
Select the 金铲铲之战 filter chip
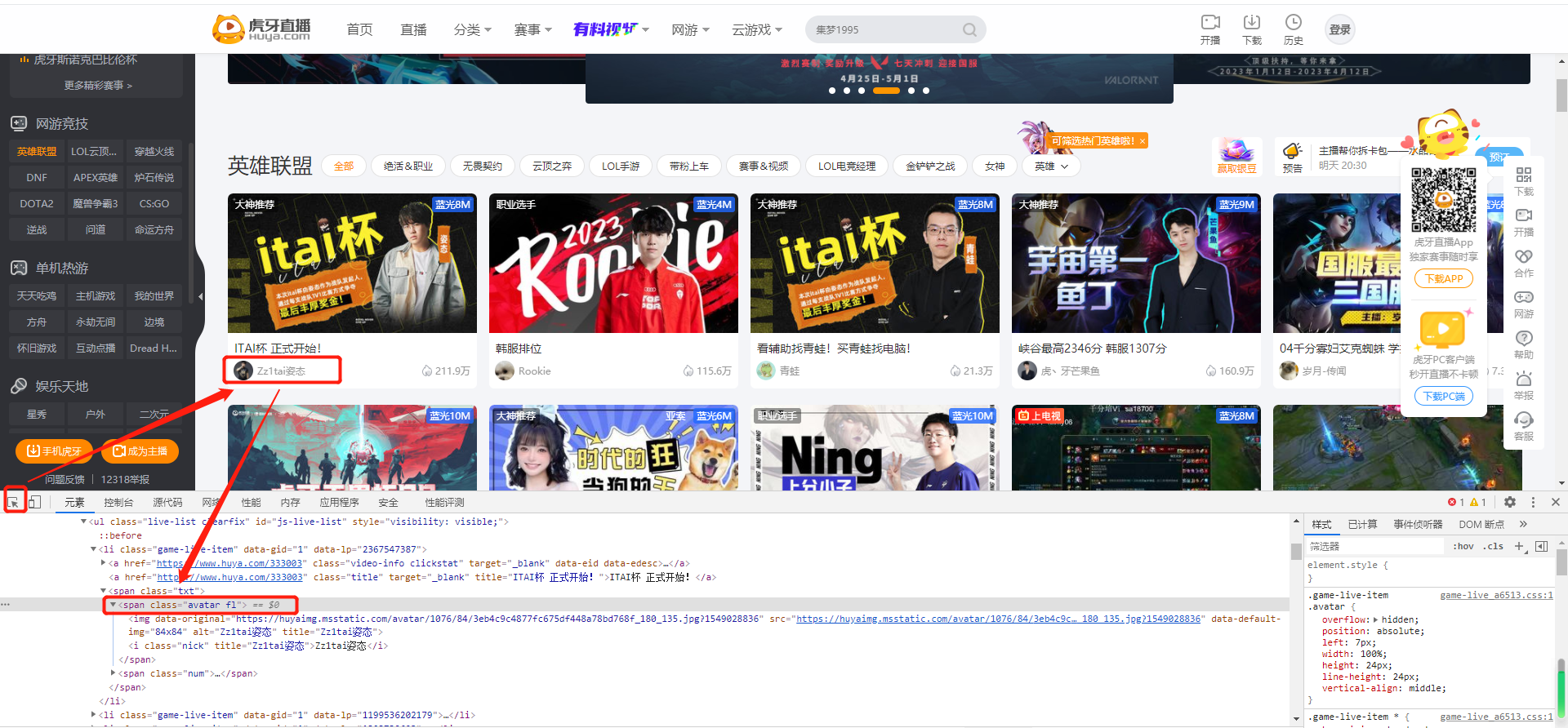(x=930, y=166)
